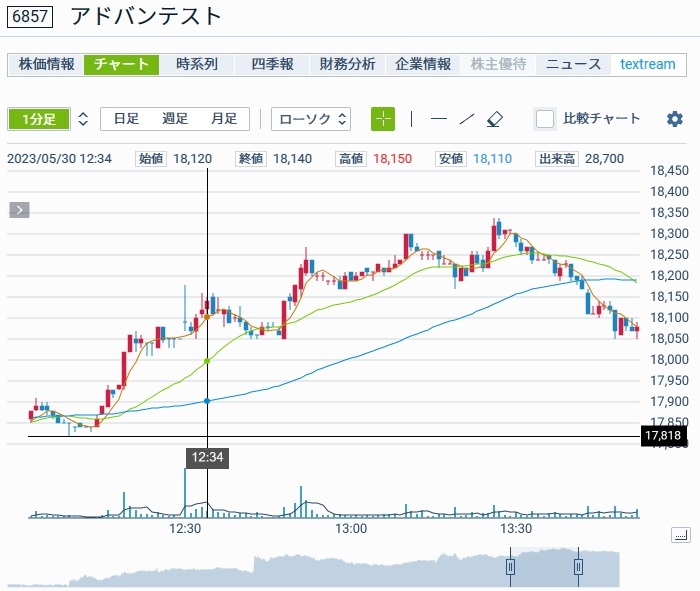Click the eraser tool icon

494,119
